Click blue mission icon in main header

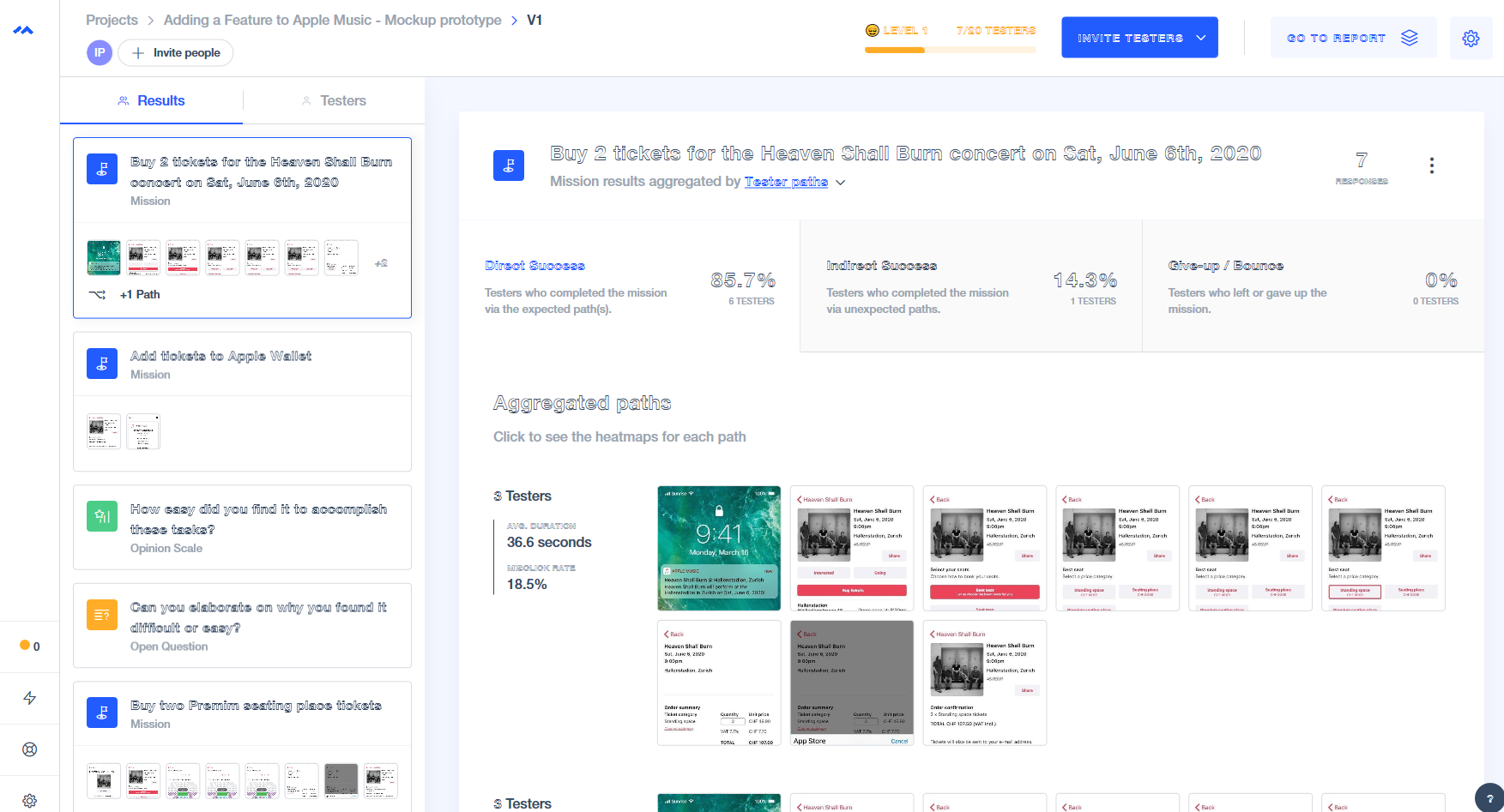coord(509,165)
